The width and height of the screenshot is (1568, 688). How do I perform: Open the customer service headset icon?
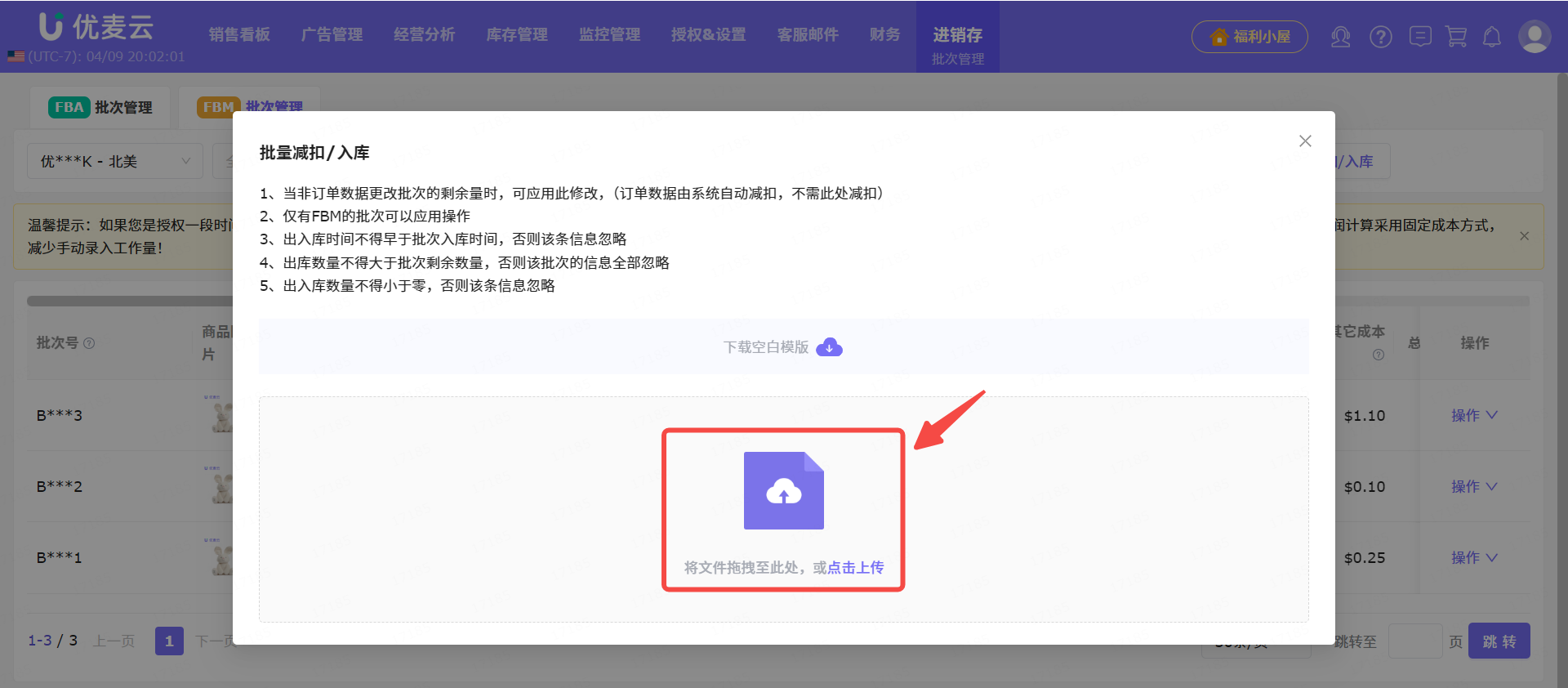tap(1340, 37)
